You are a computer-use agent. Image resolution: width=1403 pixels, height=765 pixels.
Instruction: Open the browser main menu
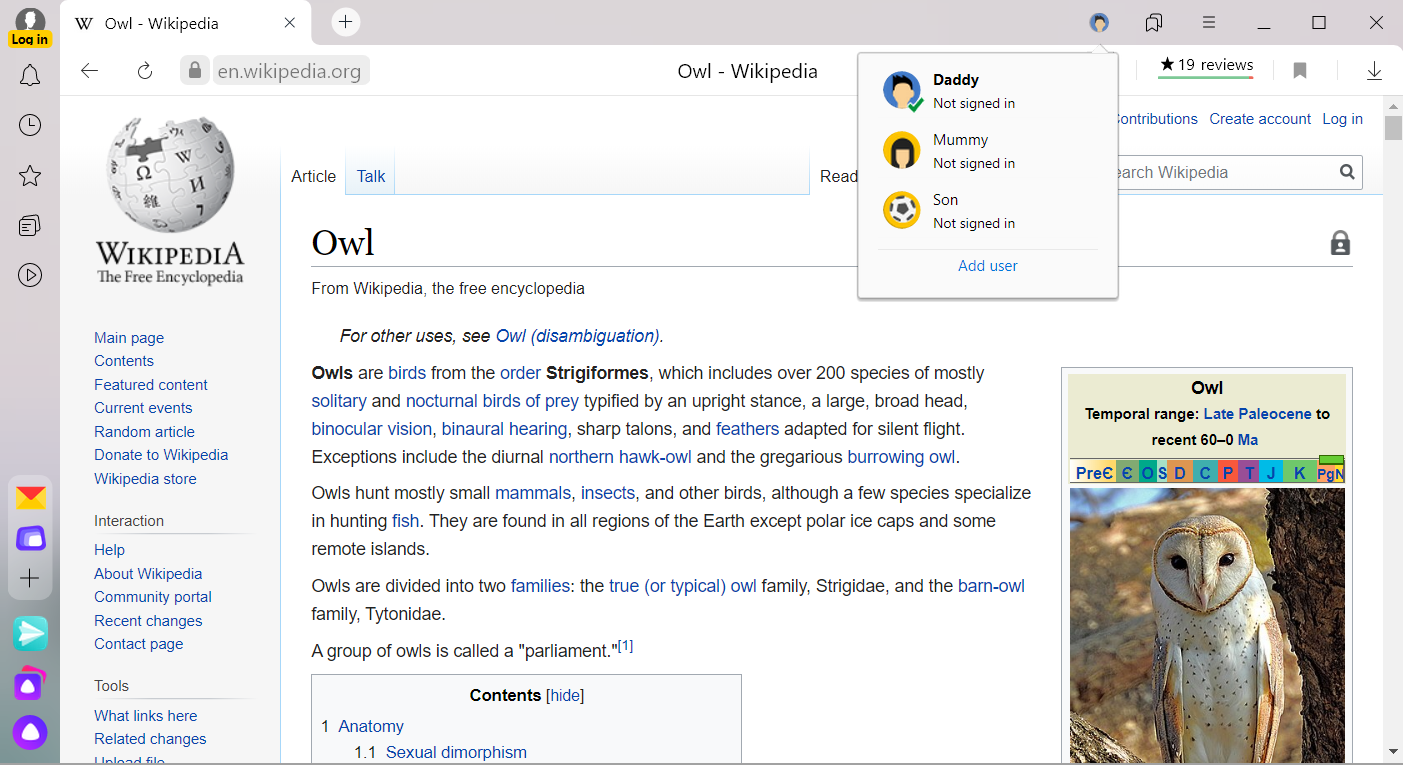[1209, 22]
